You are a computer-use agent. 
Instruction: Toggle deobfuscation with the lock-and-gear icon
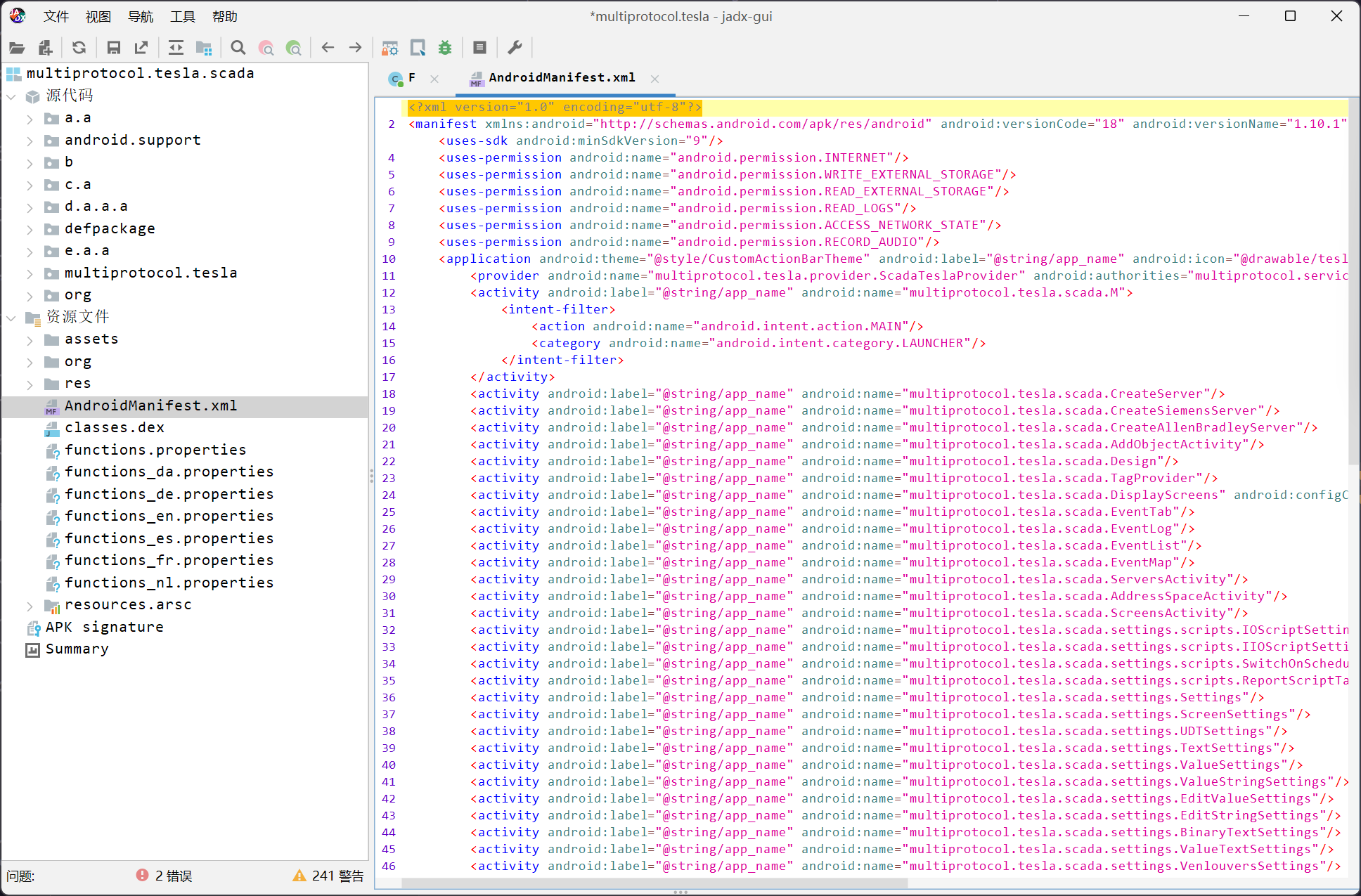click(389, 48)
